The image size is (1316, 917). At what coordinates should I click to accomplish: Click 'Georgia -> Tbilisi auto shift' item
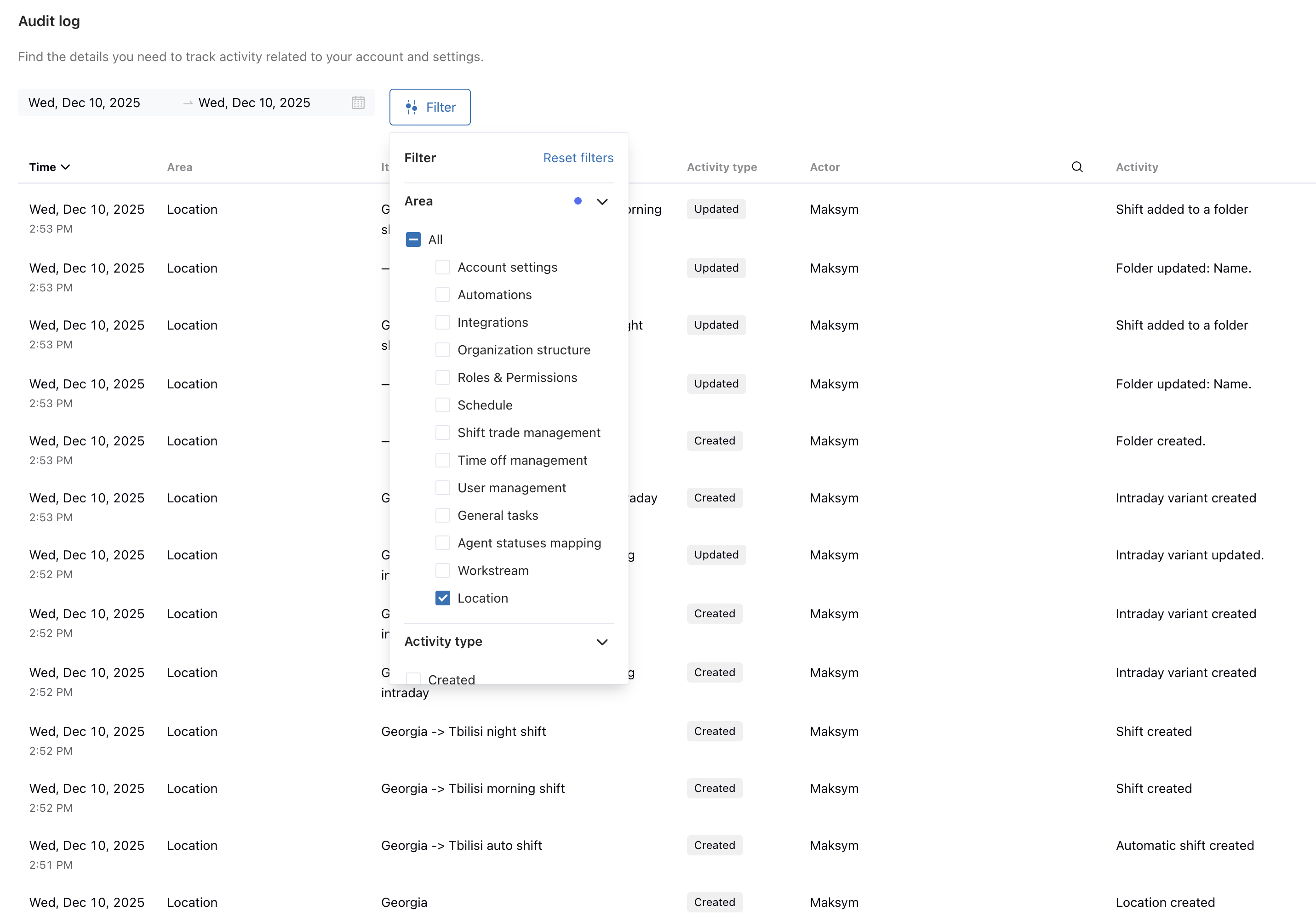point(461,845)
